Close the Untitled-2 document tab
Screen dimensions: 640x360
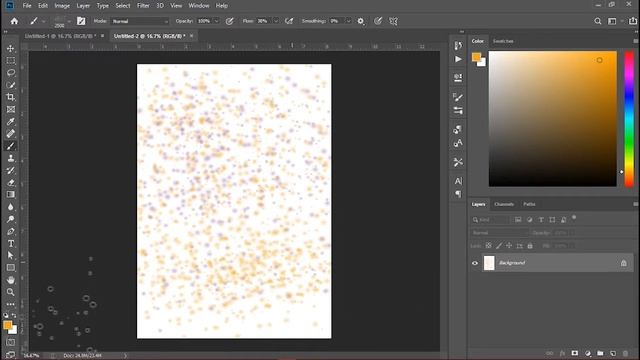pyautogui.click(x=191, y=36)
